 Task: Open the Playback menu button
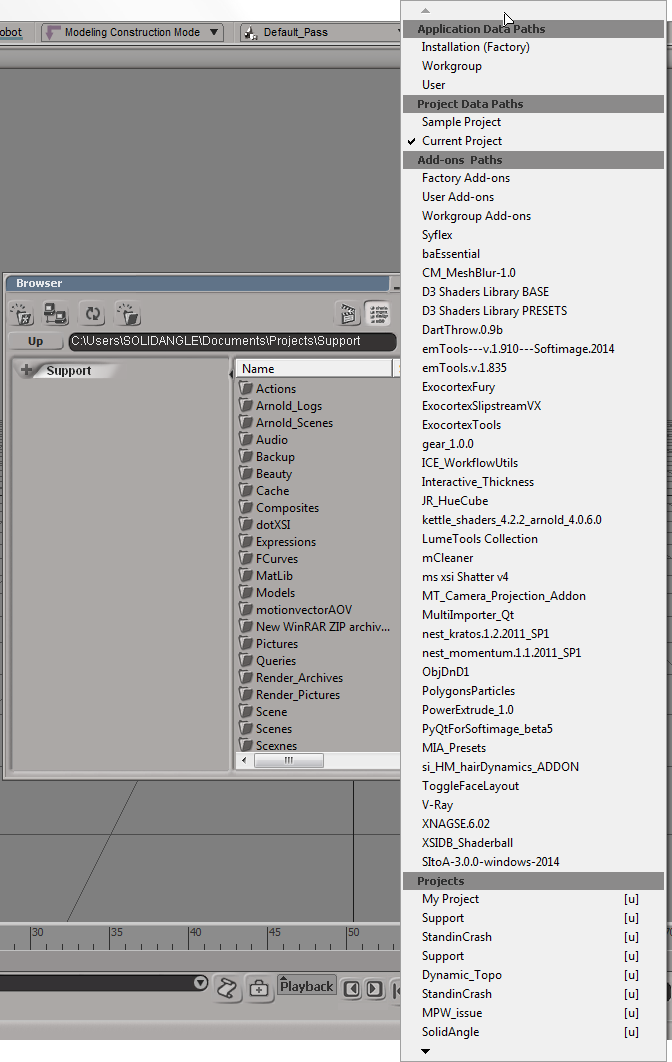306,987
